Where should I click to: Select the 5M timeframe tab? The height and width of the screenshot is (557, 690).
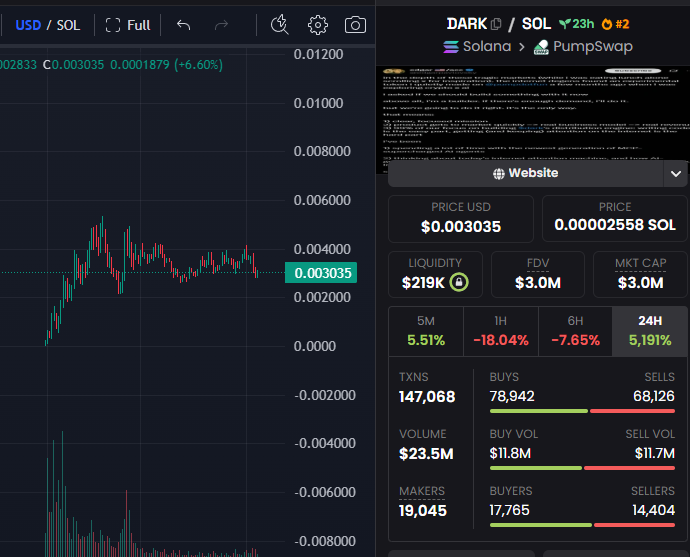[x=426, y=331]
